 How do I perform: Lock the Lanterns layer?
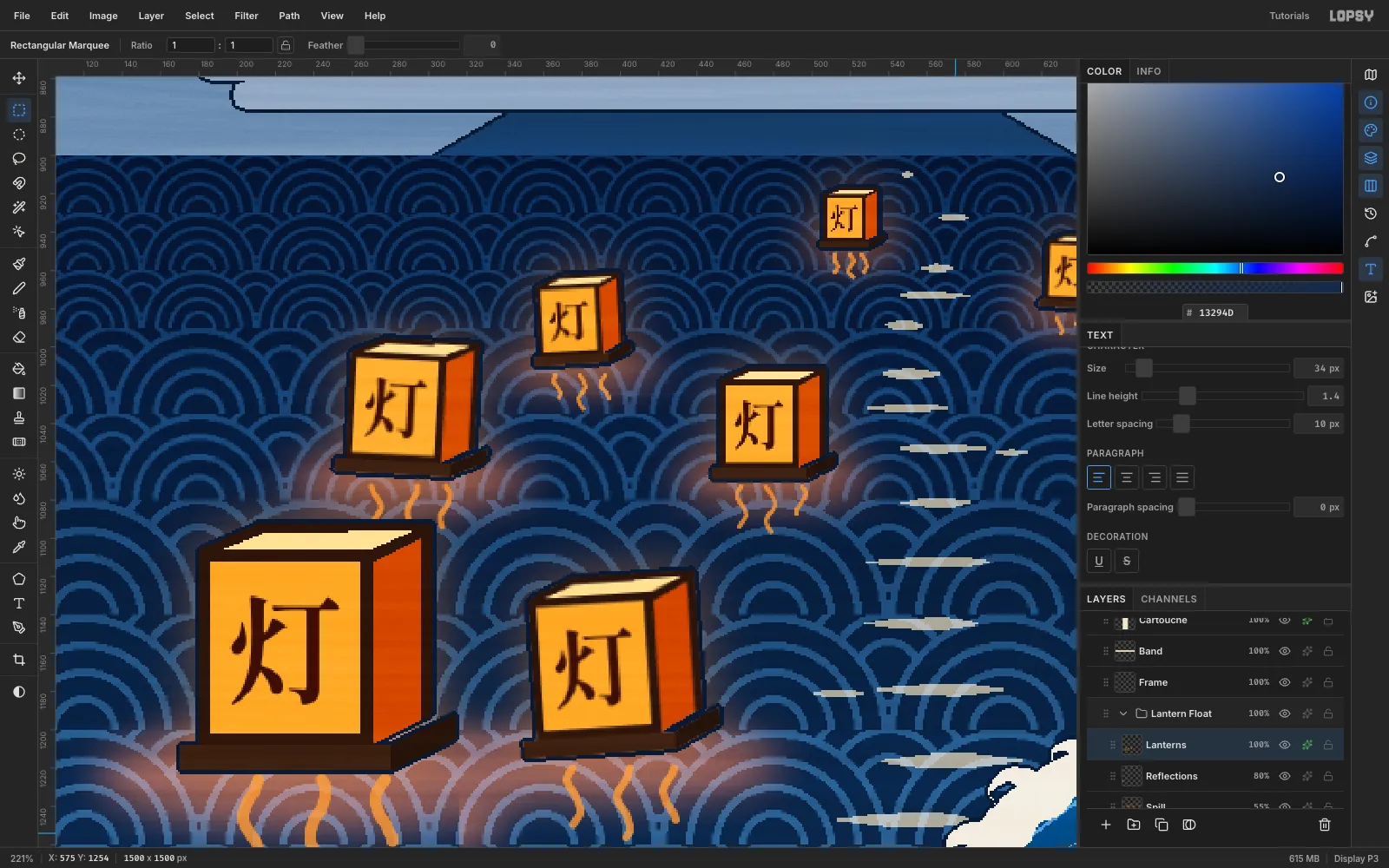tap(1328, 745)
